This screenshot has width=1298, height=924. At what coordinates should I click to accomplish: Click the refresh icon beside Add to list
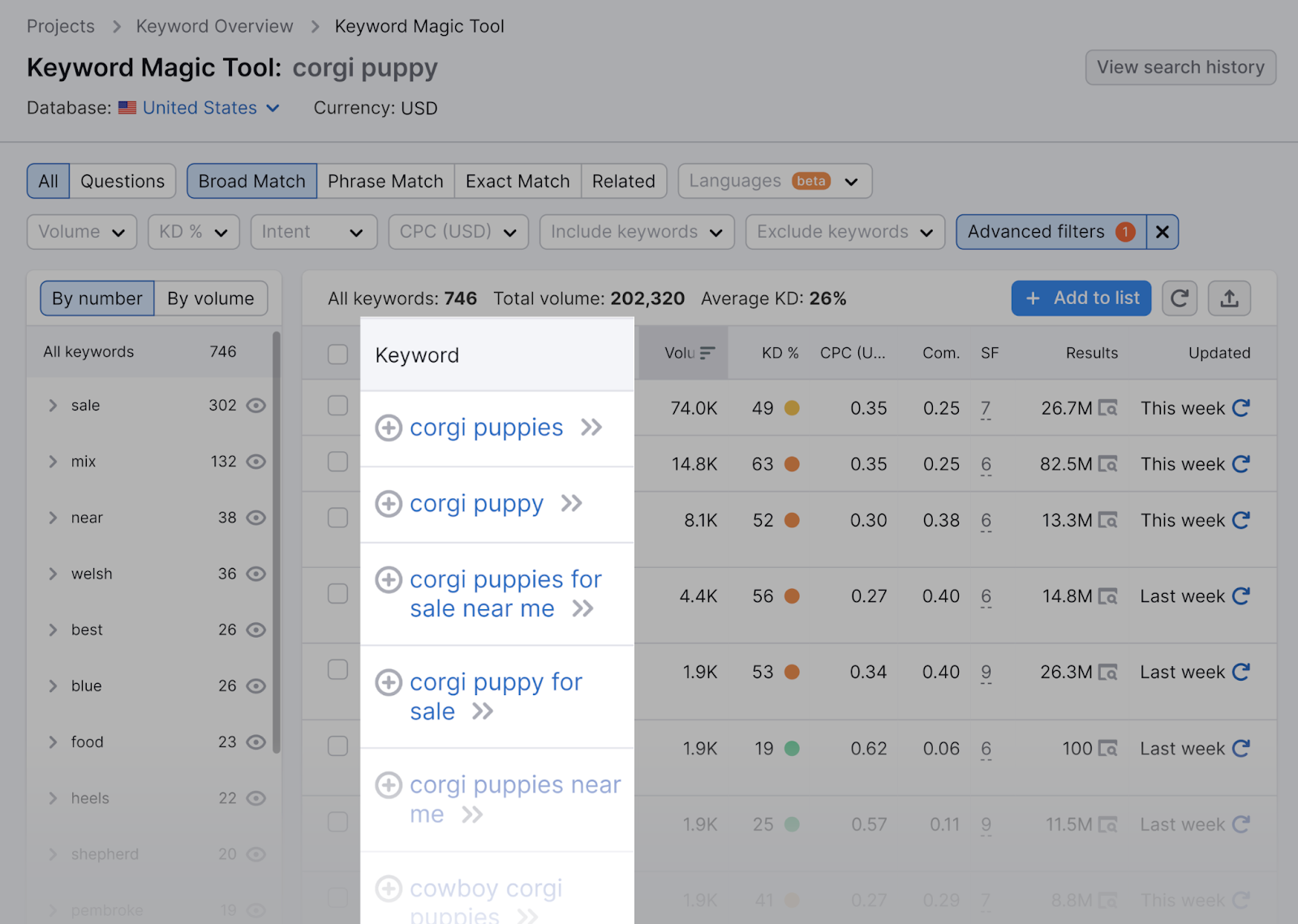[1180, 298]
